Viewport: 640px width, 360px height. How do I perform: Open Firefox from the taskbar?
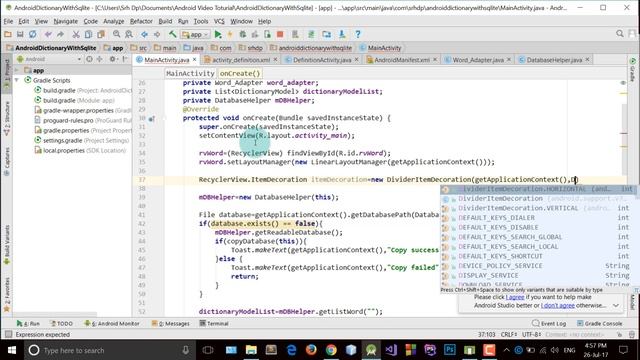(x=311, y=350)
